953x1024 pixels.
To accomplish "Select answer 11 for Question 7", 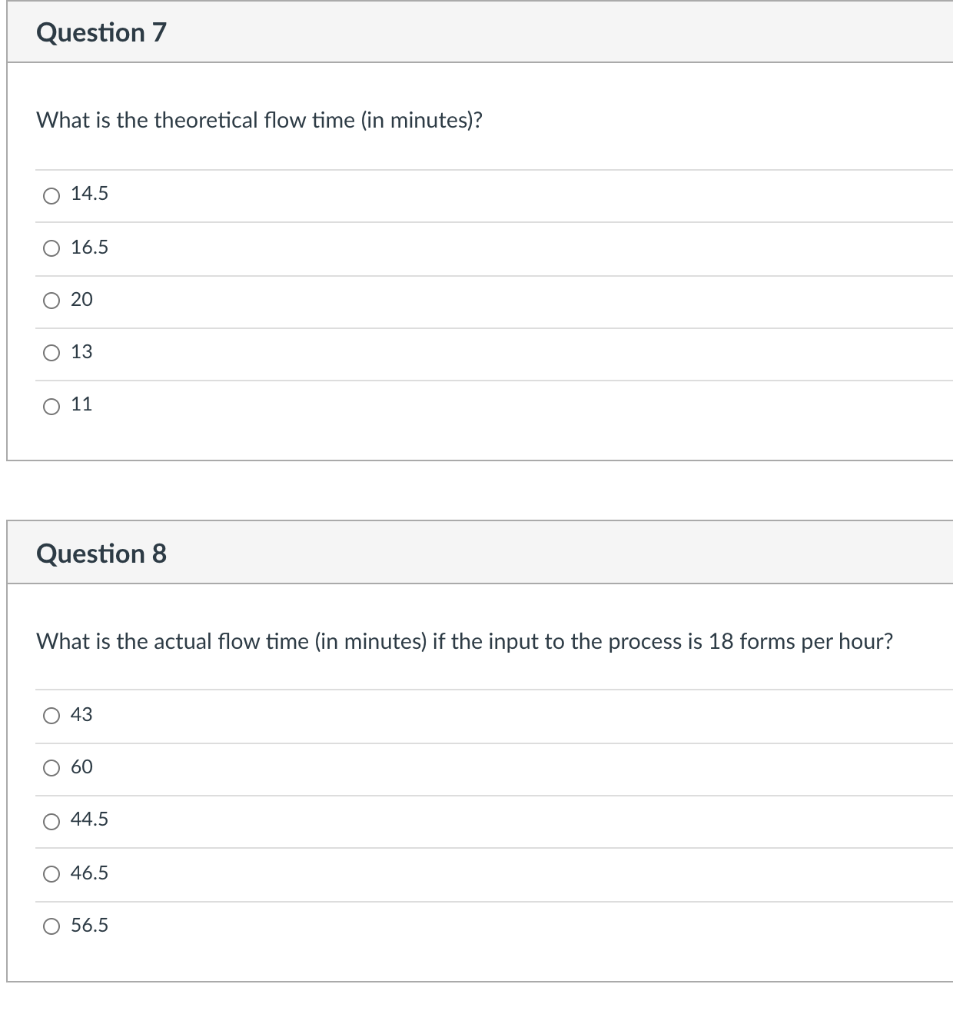I will [50, 404].
